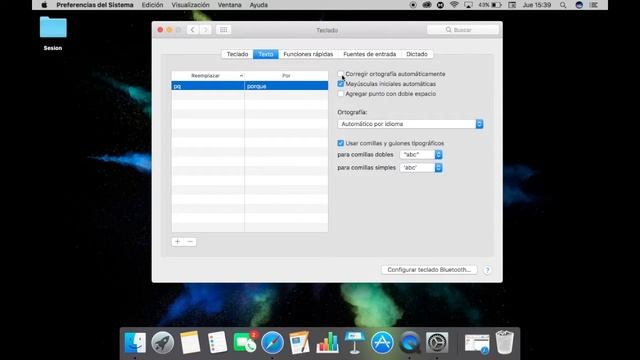Viewport: 640px width, 360px height.
Task: Open Reminders app in the Dock
Action: pos(217,342)
